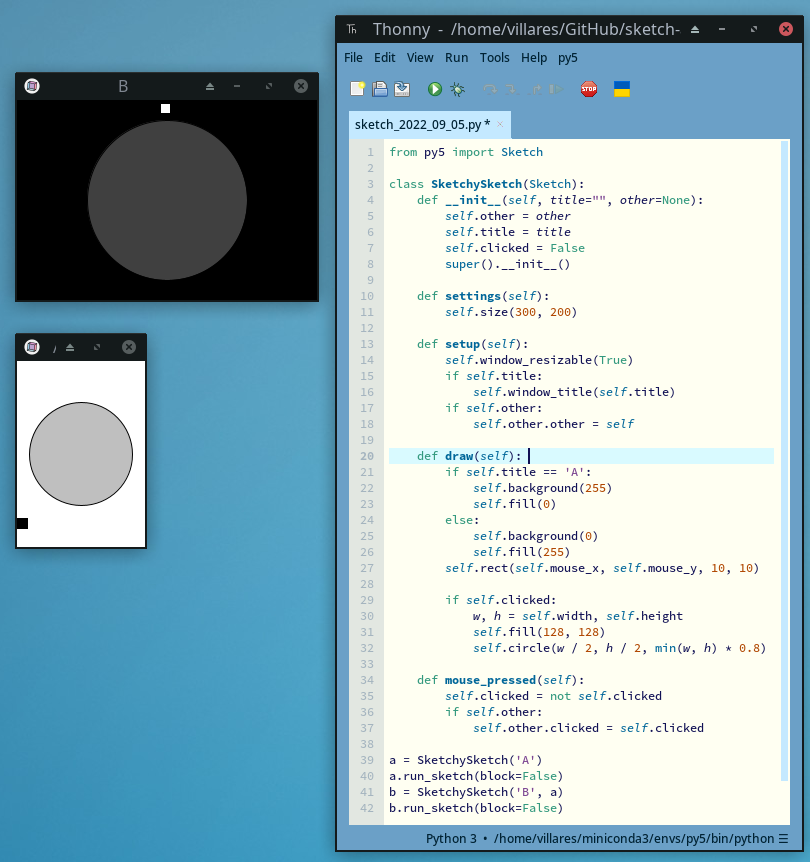Open the py5 menu
Screen dimensions: 810x862
click(568, 58)
